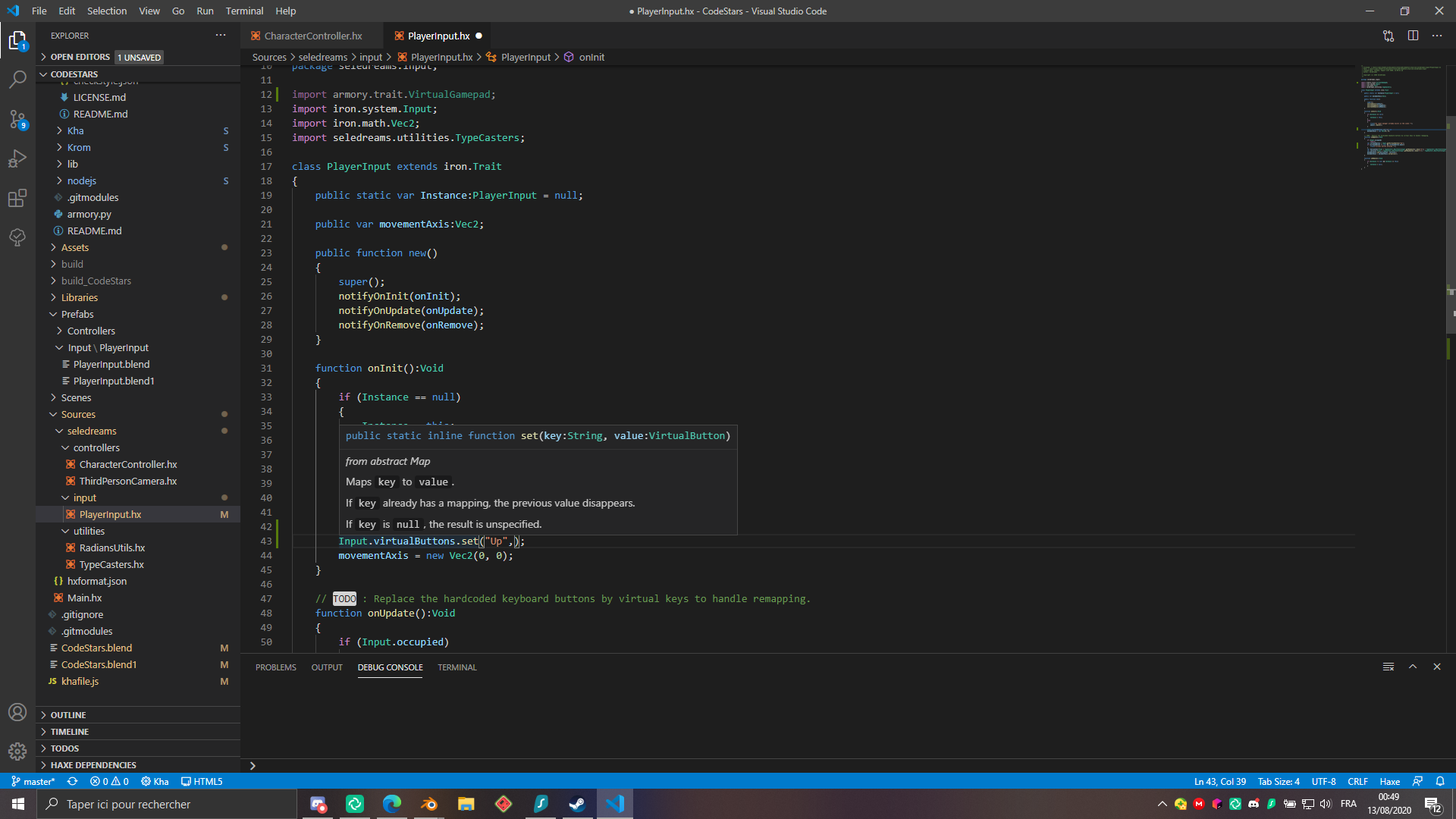Expand the OUTLINE section
The image size is (1456, 819).
pos(68,714)
